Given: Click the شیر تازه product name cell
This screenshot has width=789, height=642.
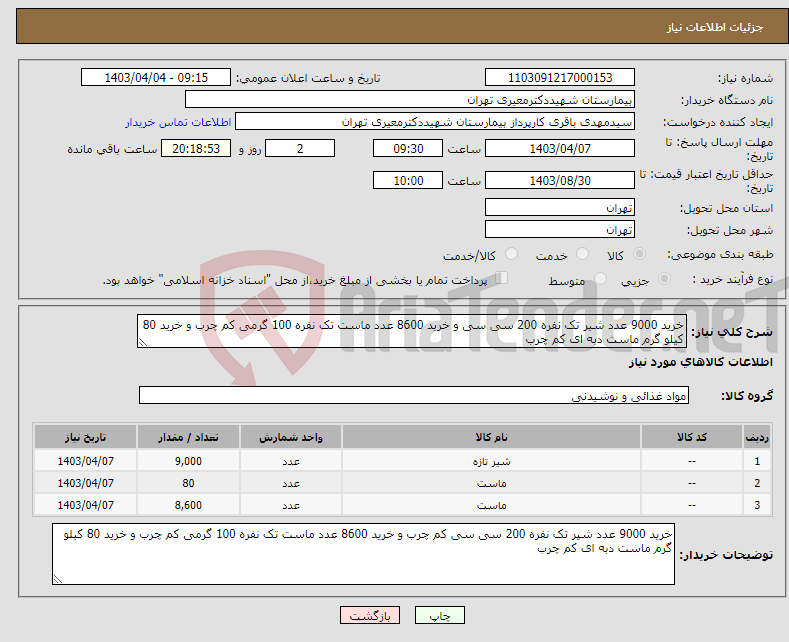Looking at the screenshot, I should (491, 461).
